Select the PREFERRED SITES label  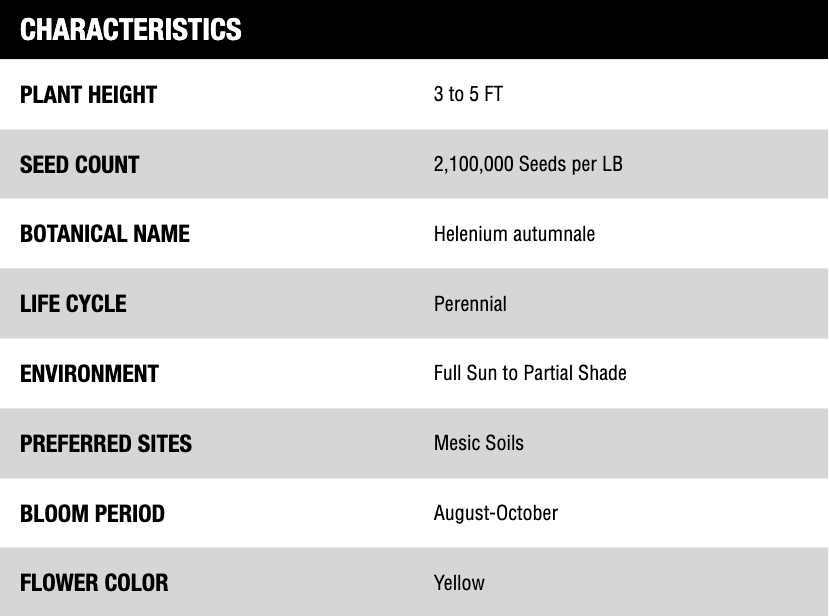[x=106, y=443]
